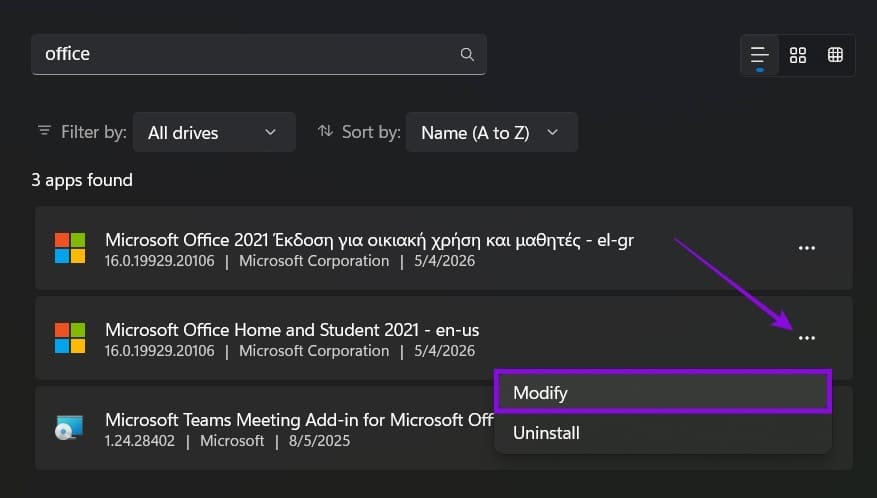Choose Modify from the context menu

[663, 392]
